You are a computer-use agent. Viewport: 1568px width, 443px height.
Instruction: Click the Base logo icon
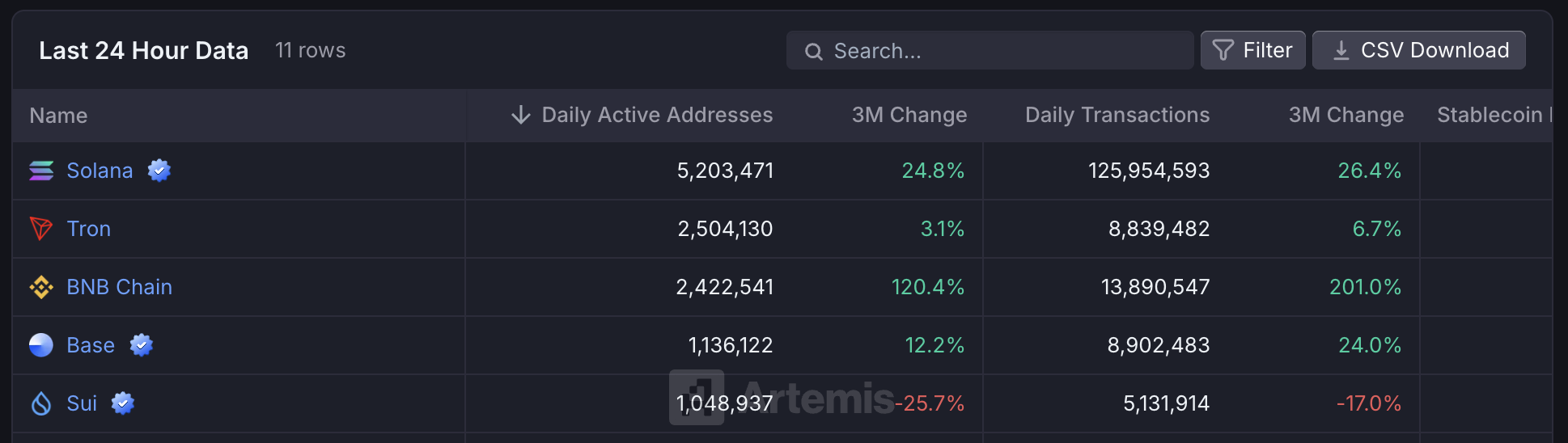[x=41, y=345]
